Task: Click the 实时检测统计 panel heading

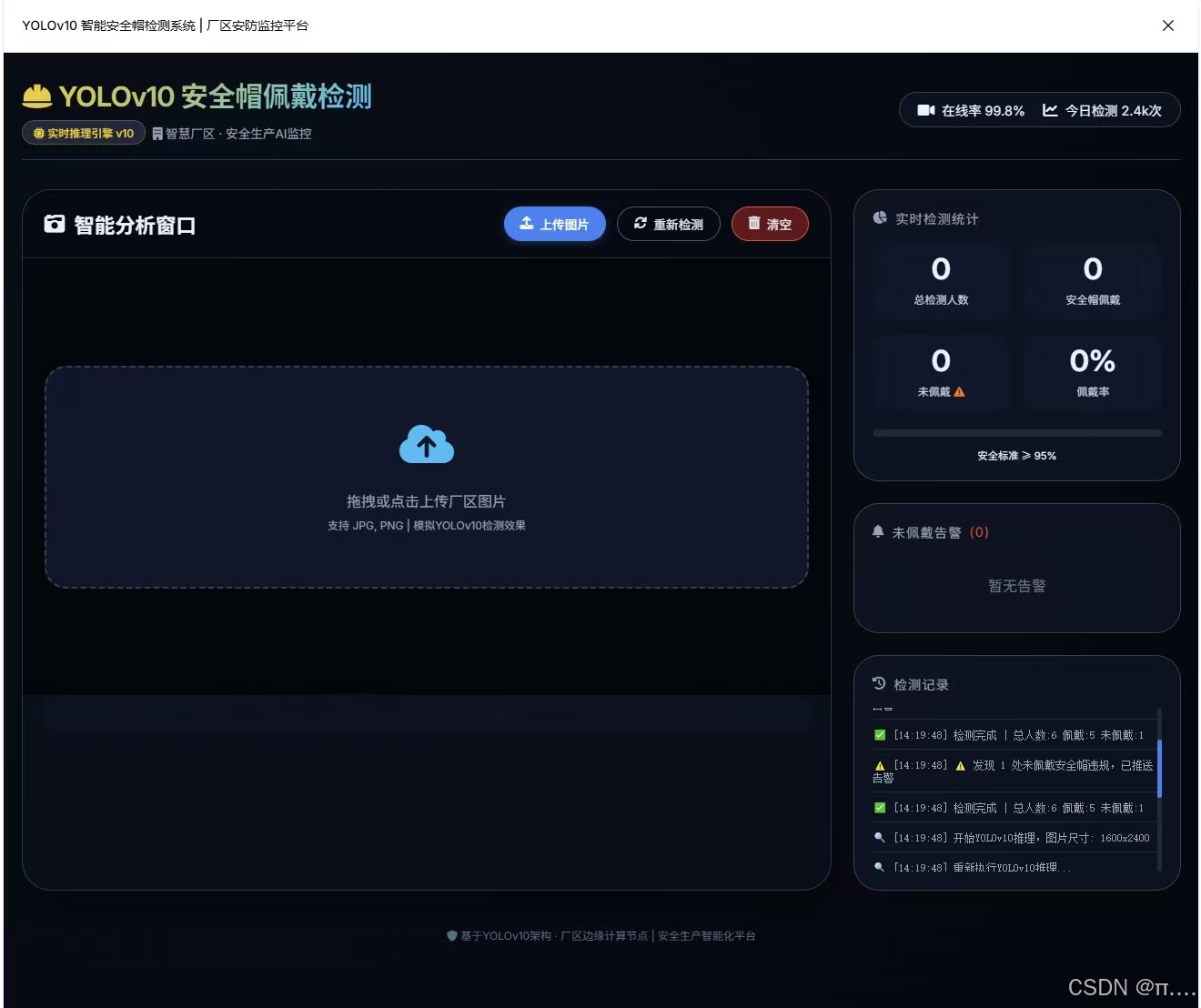Action: (937, 219)
